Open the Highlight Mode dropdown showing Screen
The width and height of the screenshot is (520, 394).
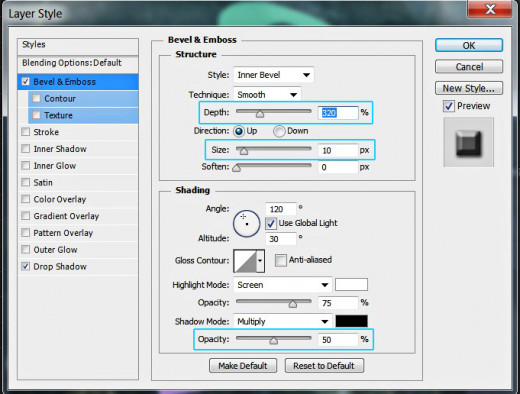point(283,285)
